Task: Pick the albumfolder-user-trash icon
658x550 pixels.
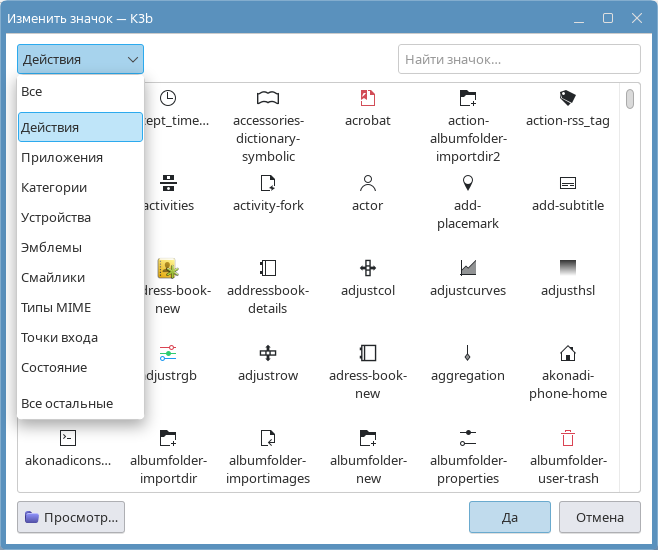Action: [x=567, y=438]
